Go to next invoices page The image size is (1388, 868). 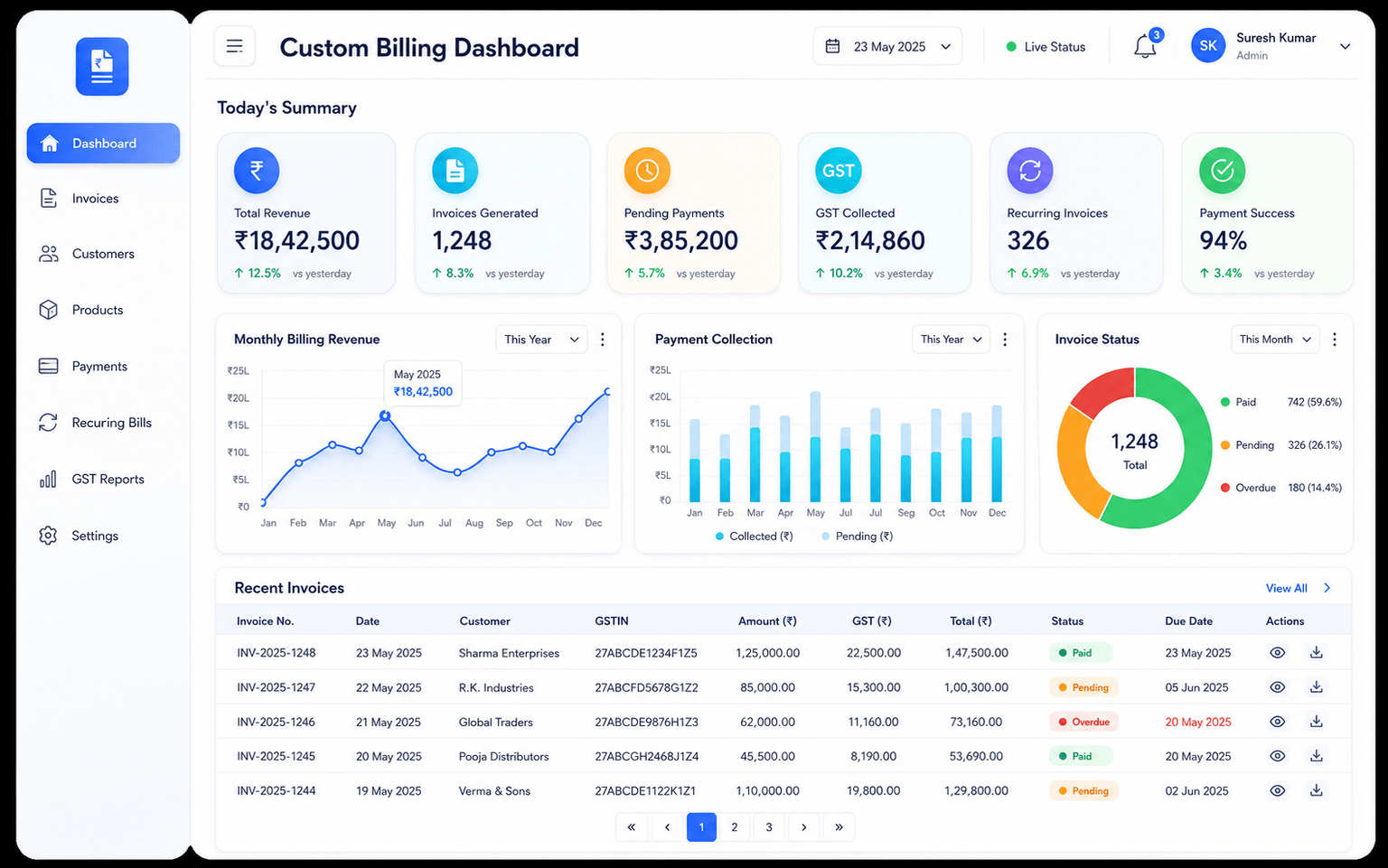click(803, 827)
